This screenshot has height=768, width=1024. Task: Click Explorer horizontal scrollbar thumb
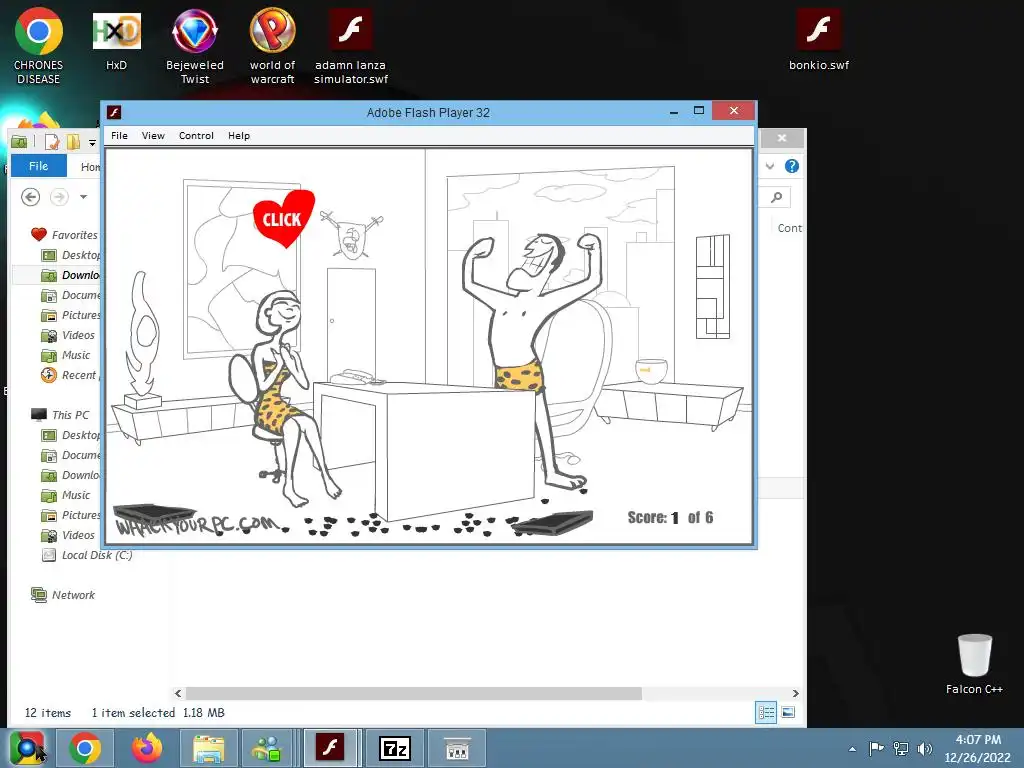[x=413, y=693]
